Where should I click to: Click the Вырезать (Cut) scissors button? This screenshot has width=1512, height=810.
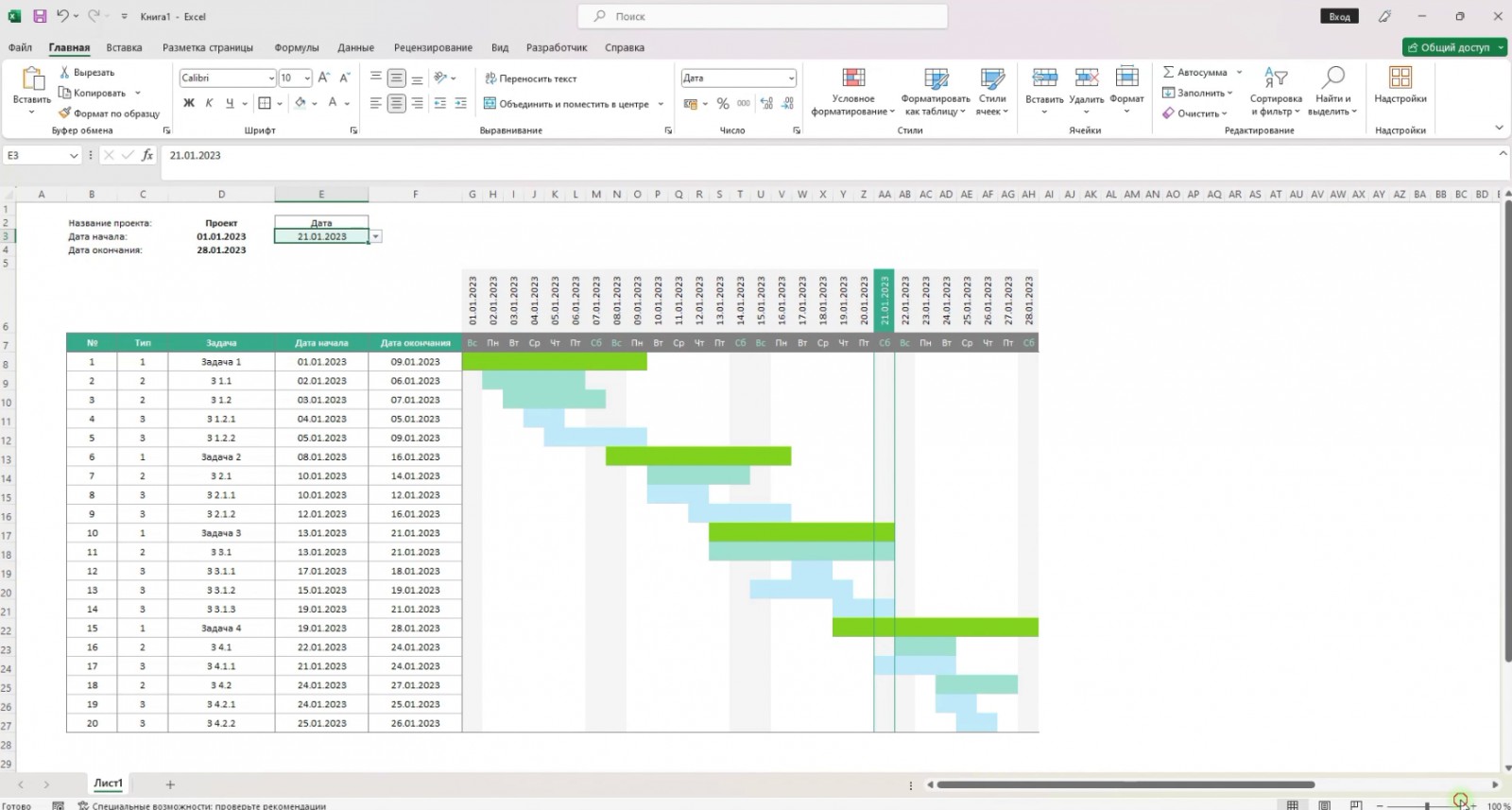pyautogui.click(x=87, y=72)
